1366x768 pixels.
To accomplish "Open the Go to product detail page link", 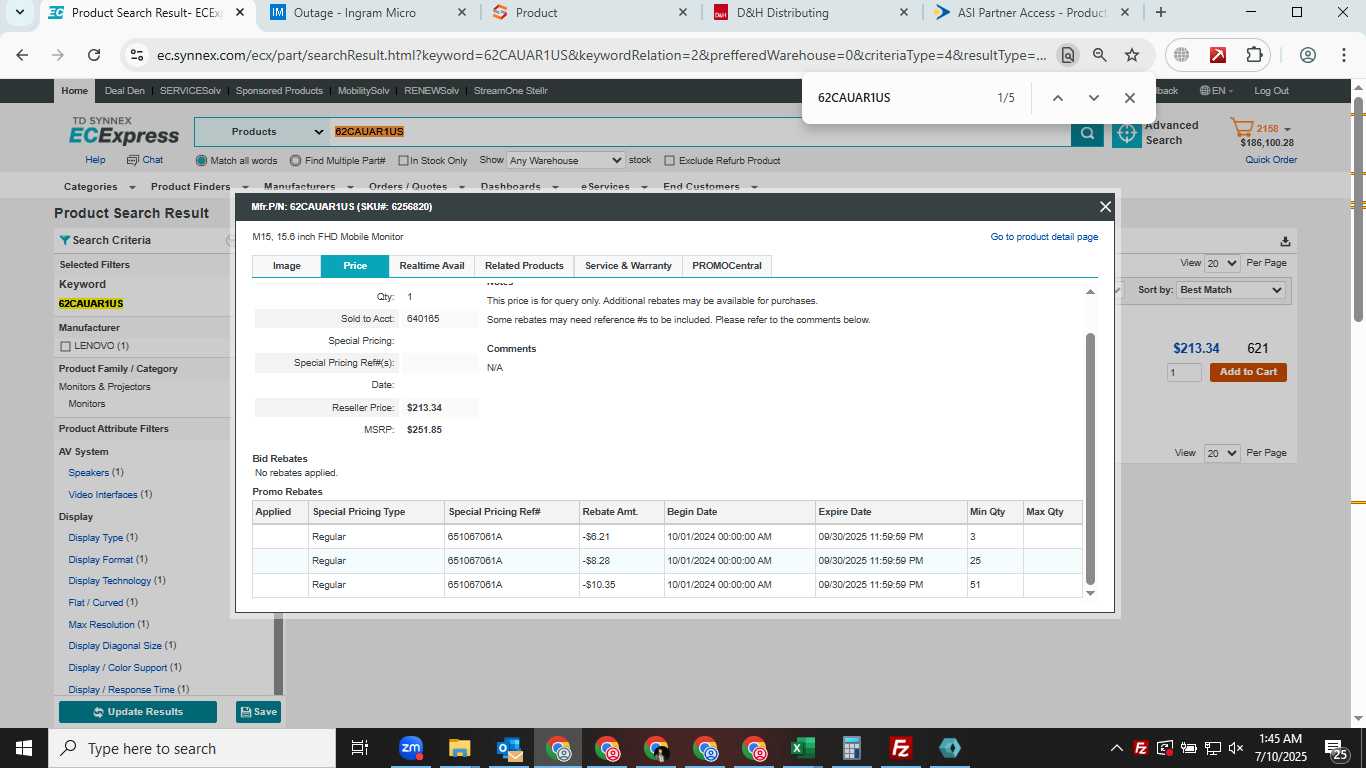I will [1044, 237].
